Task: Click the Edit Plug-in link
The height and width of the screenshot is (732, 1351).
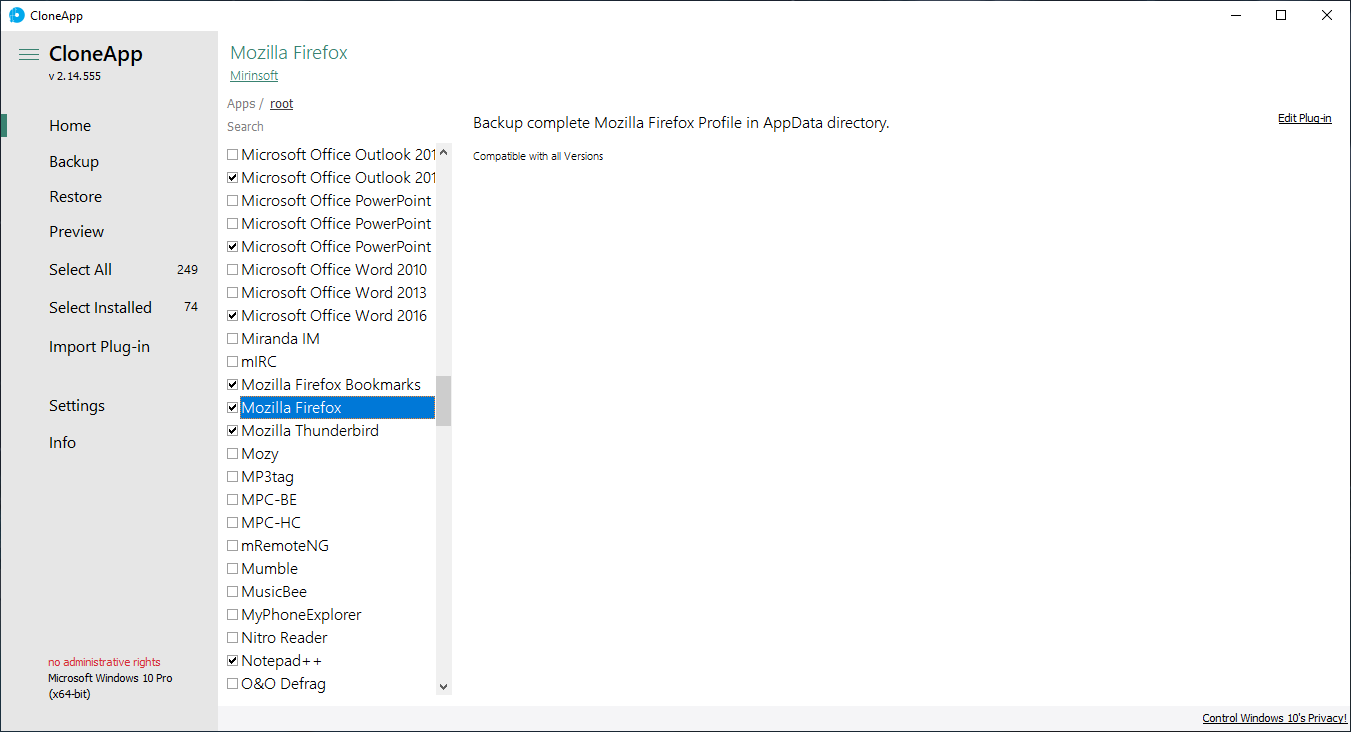Action: [x=1305, y=118]
